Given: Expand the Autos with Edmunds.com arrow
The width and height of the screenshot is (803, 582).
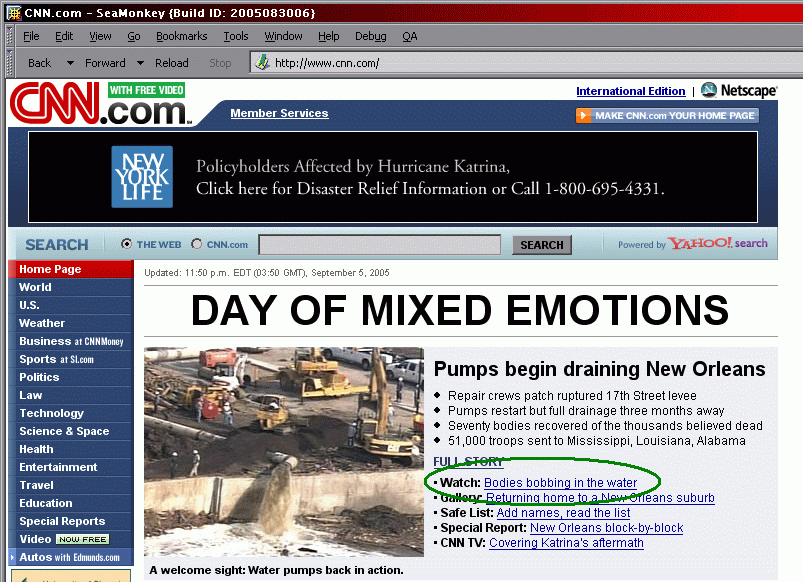Looking at the screenshot, I should (x=12, y=557).
